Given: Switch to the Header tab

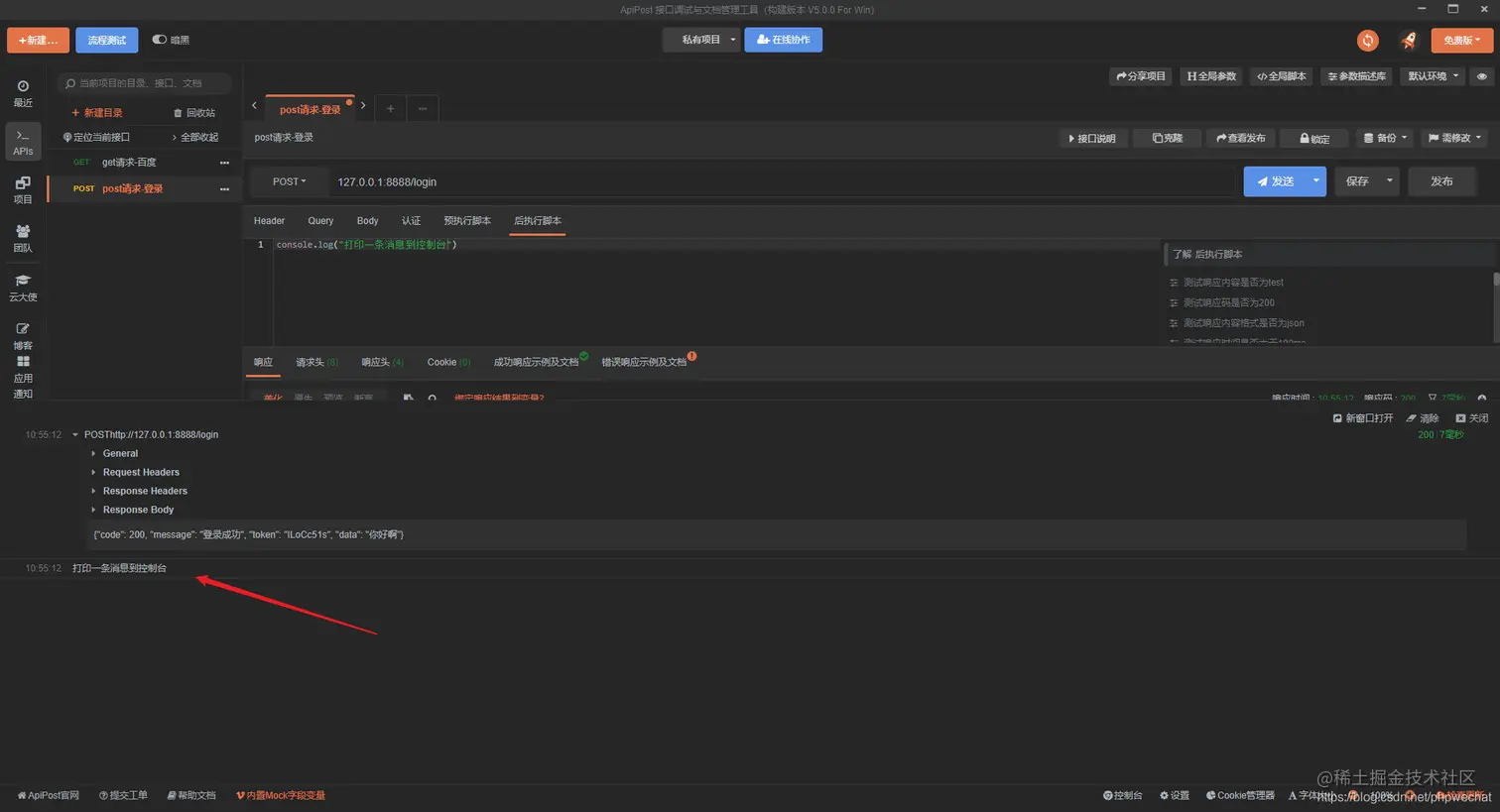Looking at the screenshot, I should [x=269, y=221].
